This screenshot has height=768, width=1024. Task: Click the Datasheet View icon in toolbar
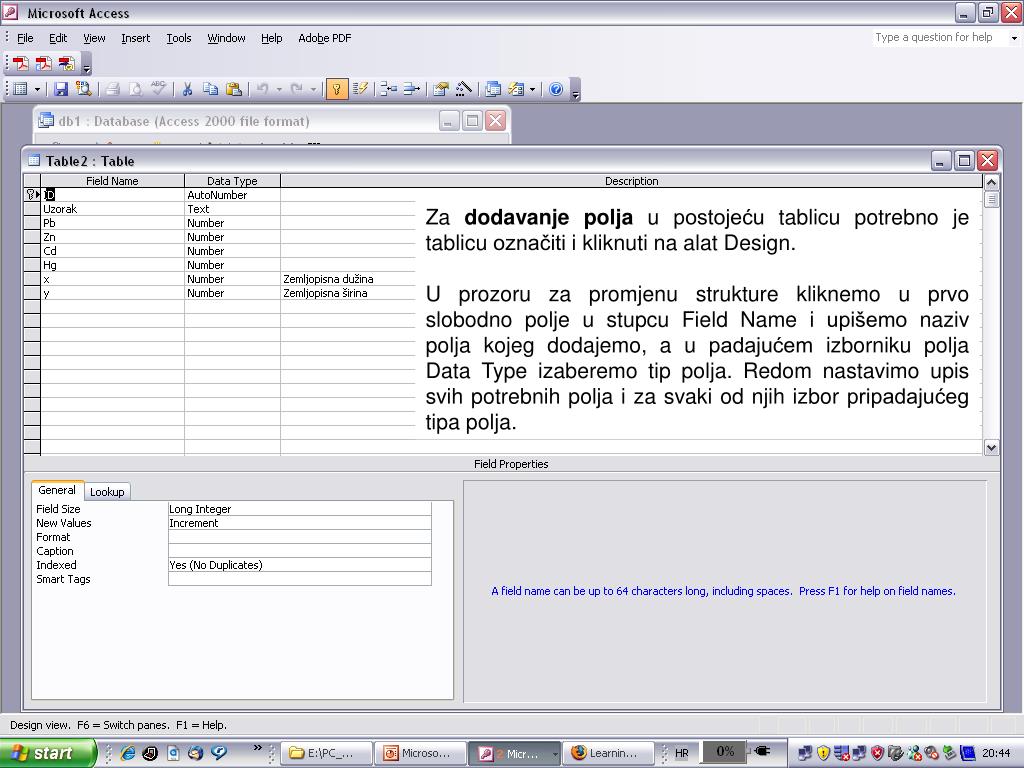21,89
